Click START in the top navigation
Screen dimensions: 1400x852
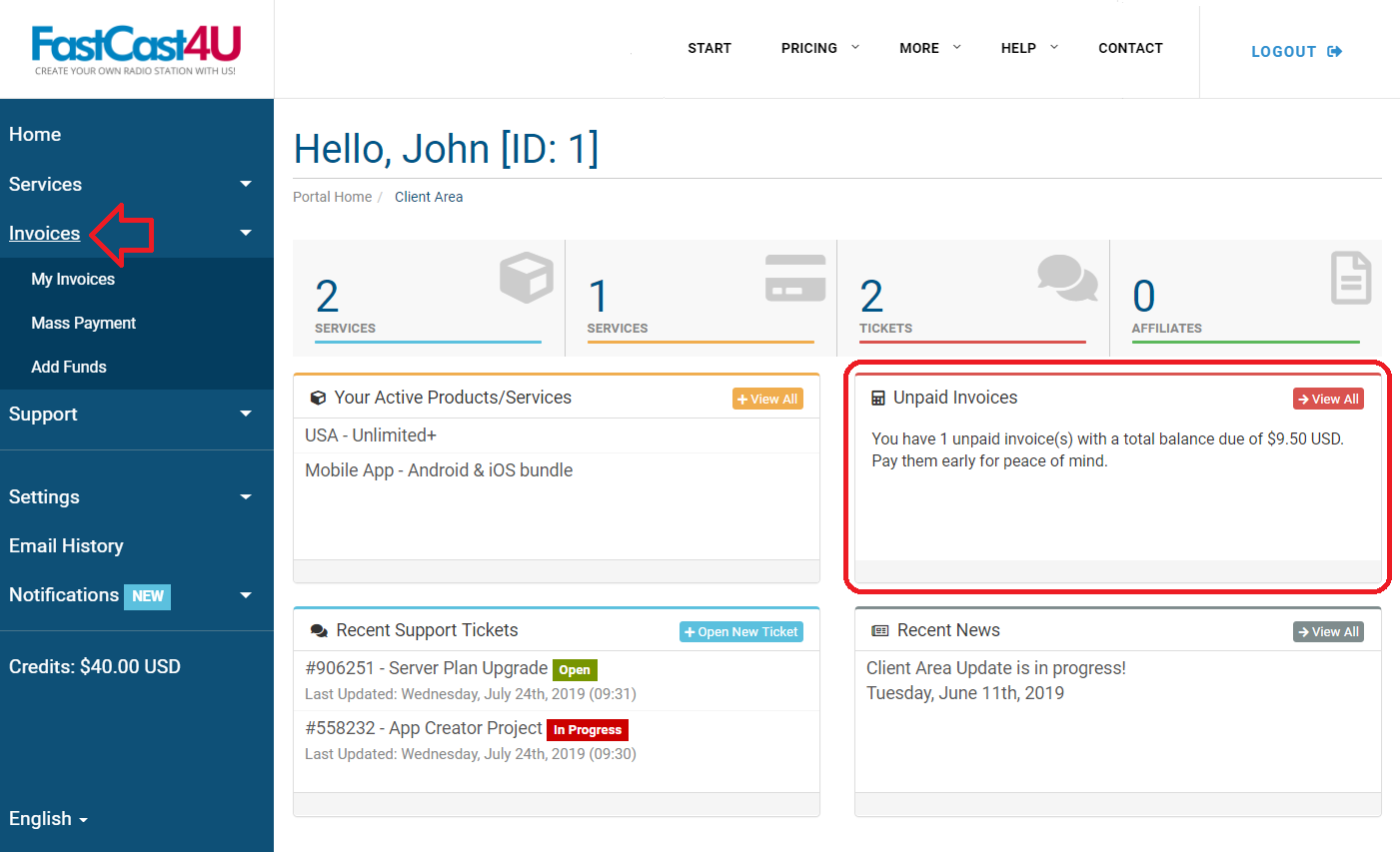709,48
